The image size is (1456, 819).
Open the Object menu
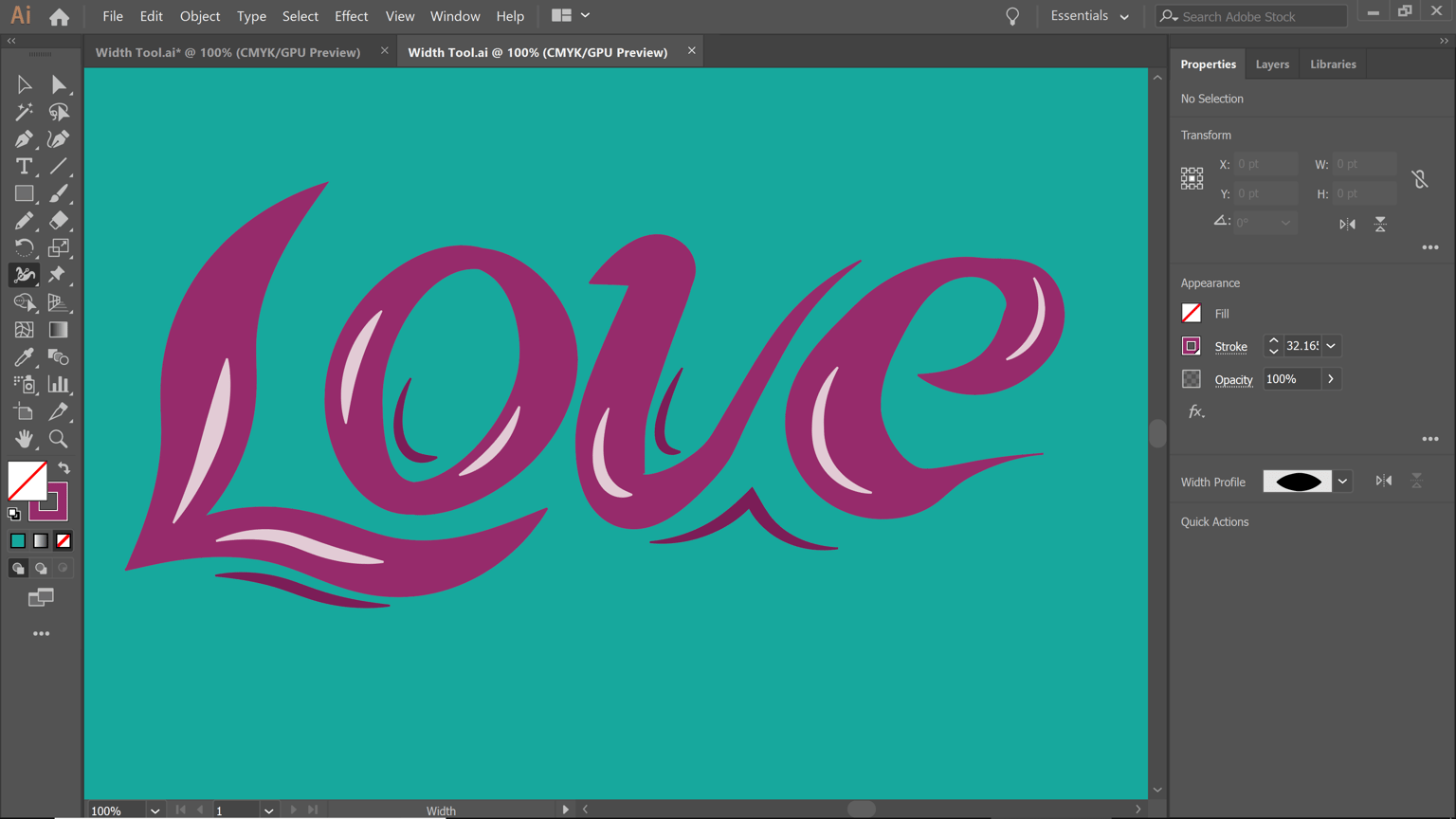(x=200, y=16)
